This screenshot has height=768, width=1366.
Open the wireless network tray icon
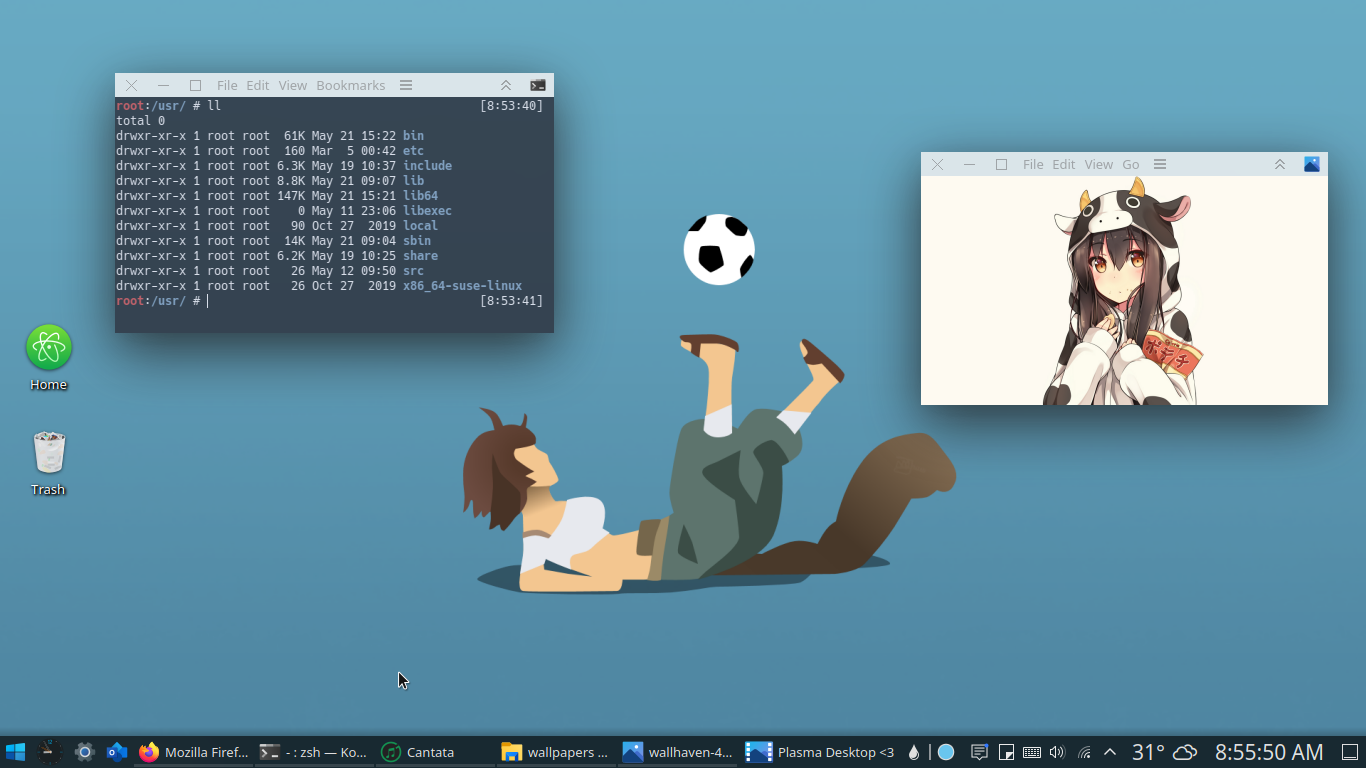pyautogui.click(x=1084, y=752)
